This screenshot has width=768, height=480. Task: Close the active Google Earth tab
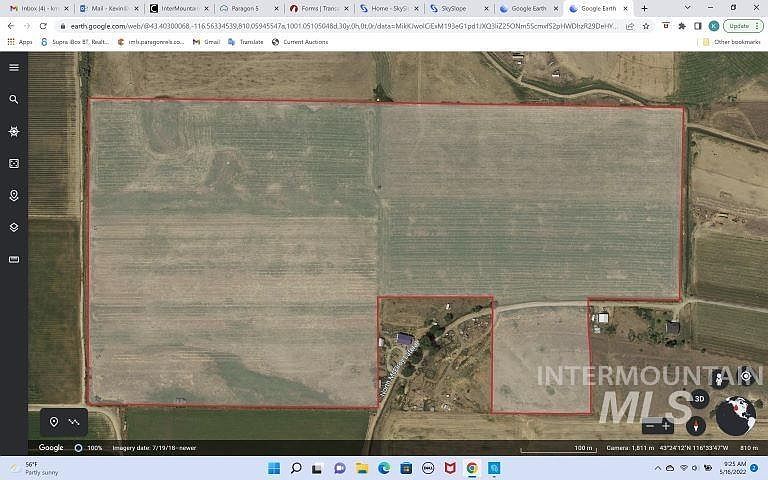pyautogui.click(x=625, y=8)
